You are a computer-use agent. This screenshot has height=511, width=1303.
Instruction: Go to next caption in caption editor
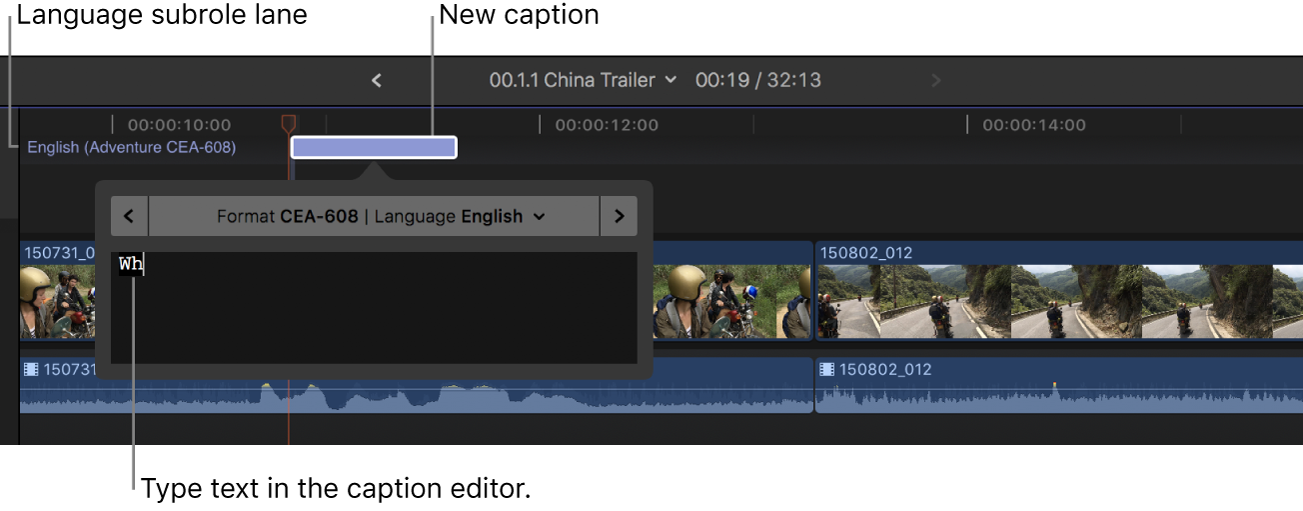pos(618,216)
